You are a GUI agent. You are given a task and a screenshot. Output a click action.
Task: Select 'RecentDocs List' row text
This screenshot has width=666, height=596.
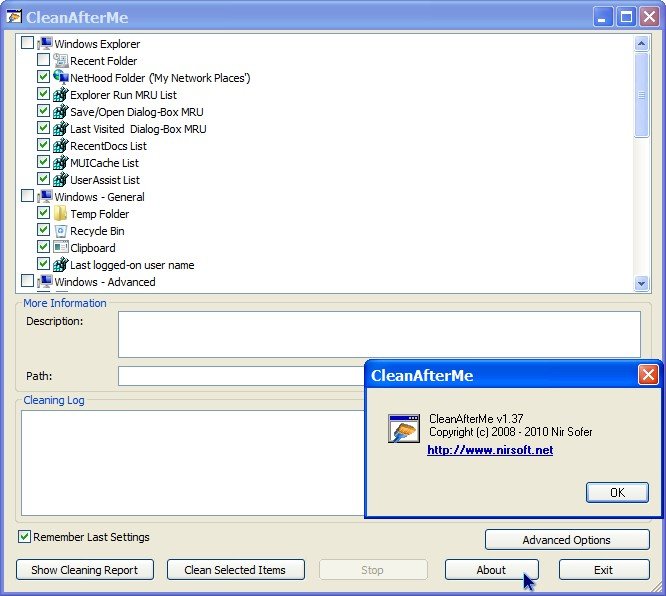click(108, 146)
